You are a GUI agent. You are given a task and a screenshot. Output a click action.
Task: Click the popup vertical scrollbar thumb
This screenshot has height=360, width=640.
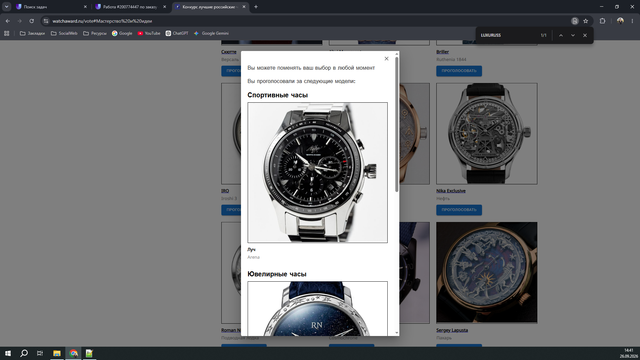point(397,124)
